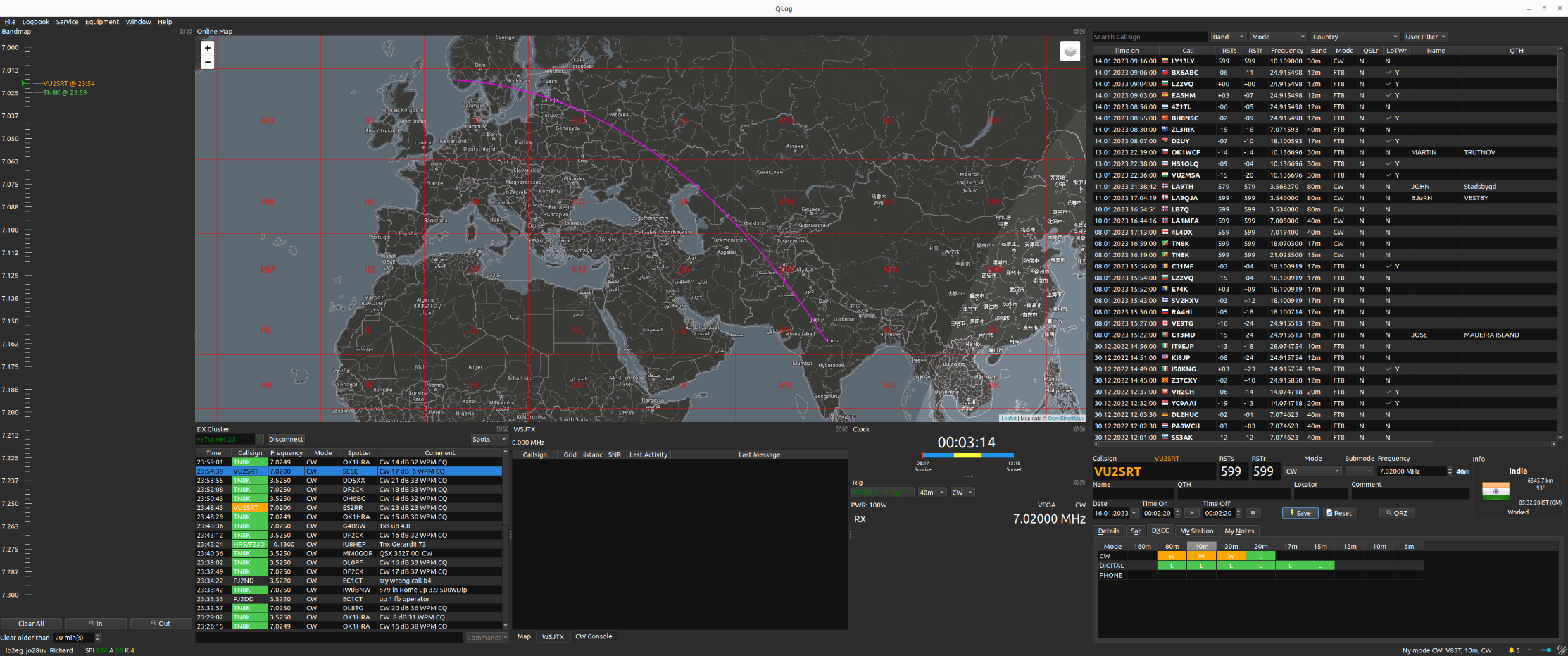The width and height of the screenshot is (1568, 656).
Task: Disconnect from the DX cluster
Action: click(286, 439)
